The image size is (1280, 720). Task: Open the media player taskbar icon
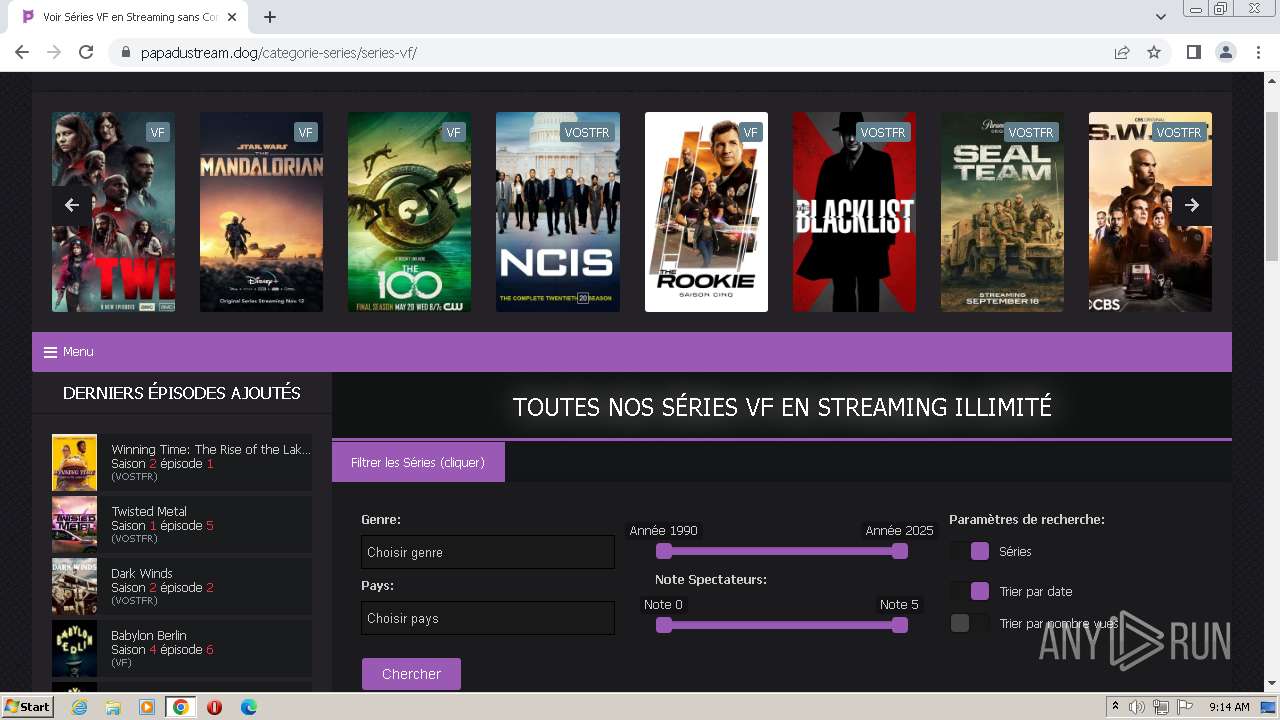[x=147, y=707]
